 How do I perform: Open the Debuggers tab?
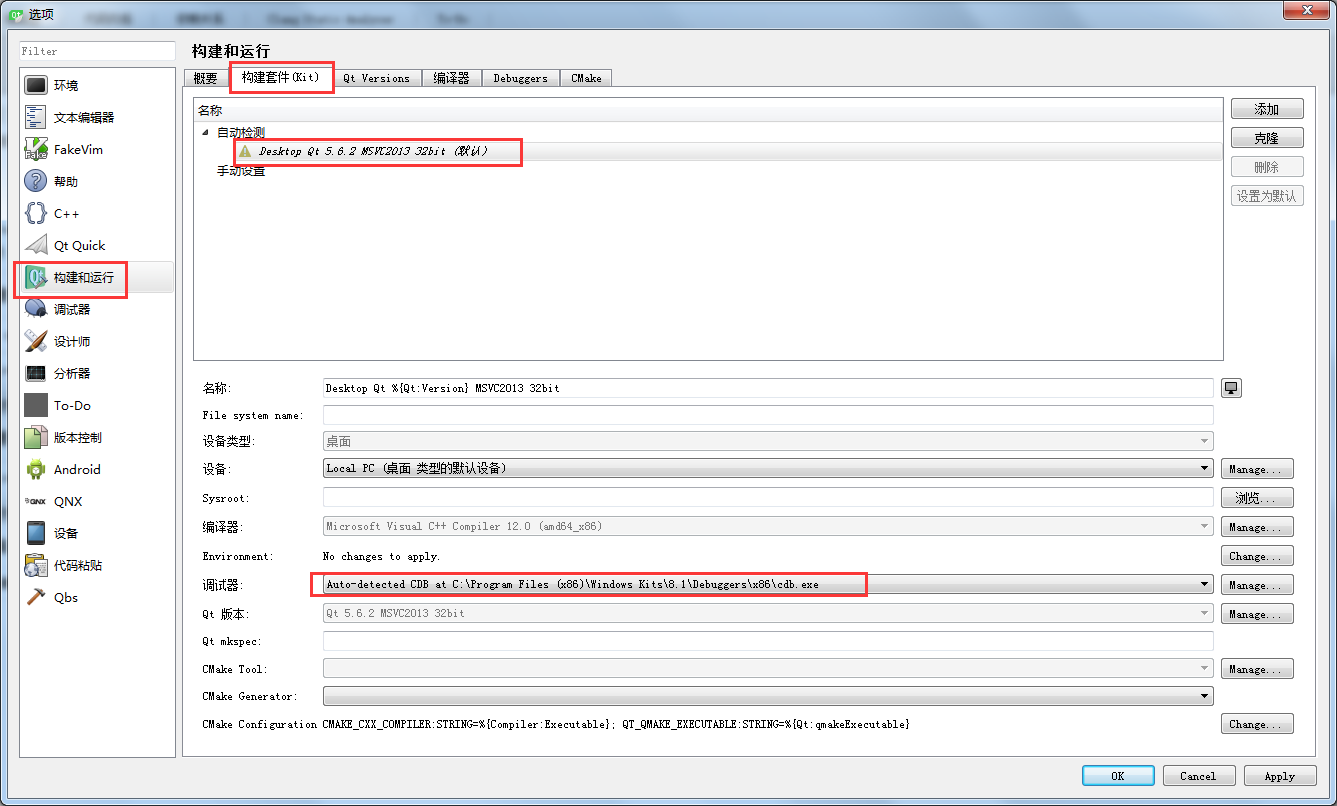[x=520, y=77]
